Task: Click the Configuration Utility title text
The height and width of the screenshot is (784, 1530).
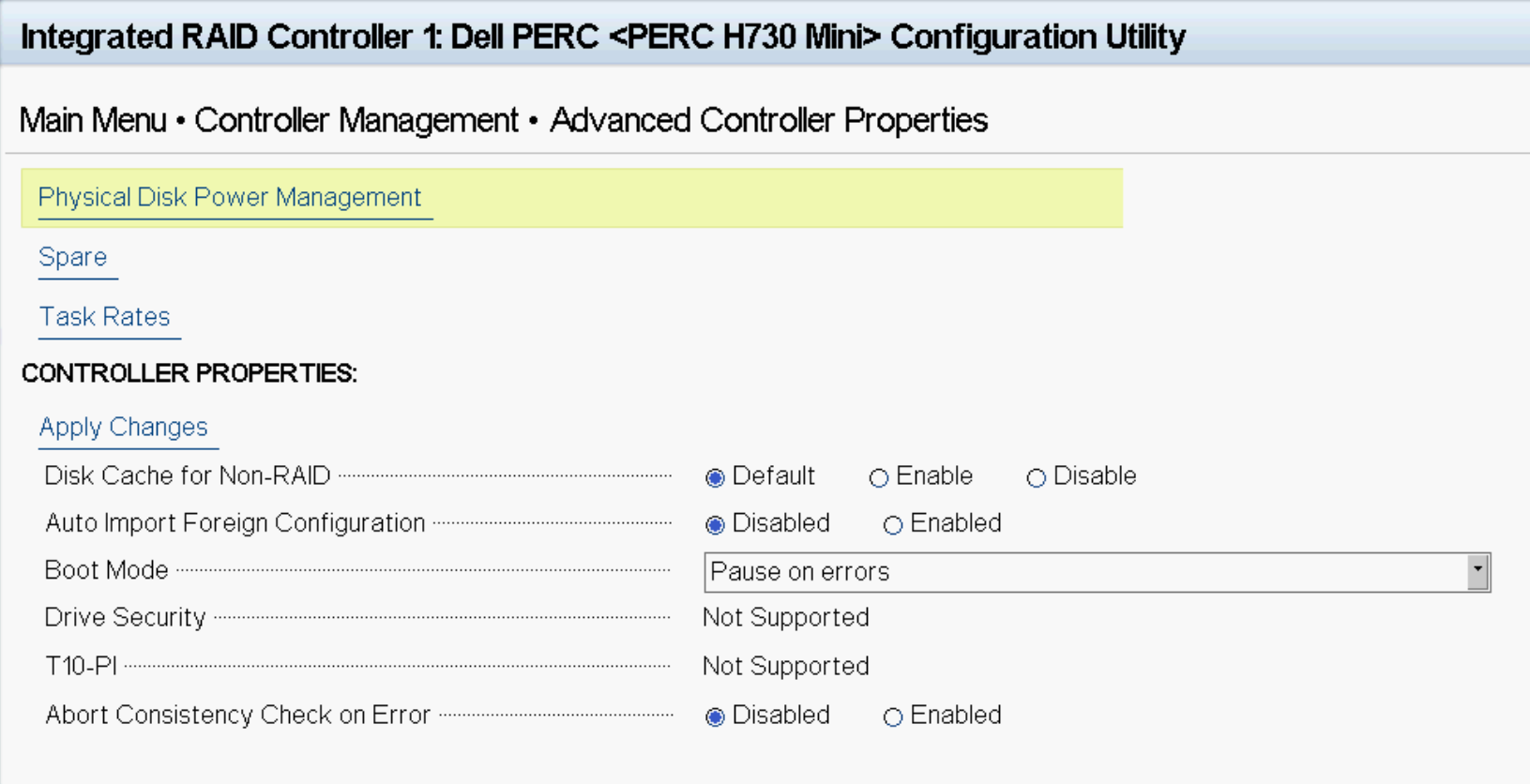Action: click(x=603, y=37)
